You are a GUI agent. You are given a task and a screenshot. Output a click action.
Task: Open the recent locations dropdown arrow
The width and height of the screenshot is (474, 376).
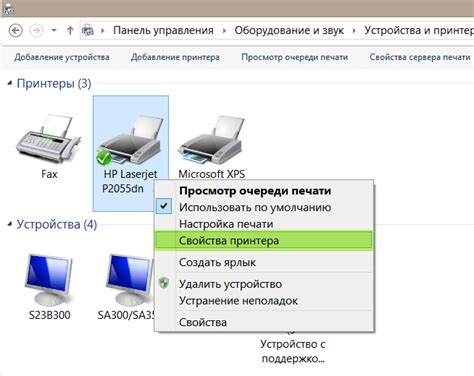coord(54,31)
